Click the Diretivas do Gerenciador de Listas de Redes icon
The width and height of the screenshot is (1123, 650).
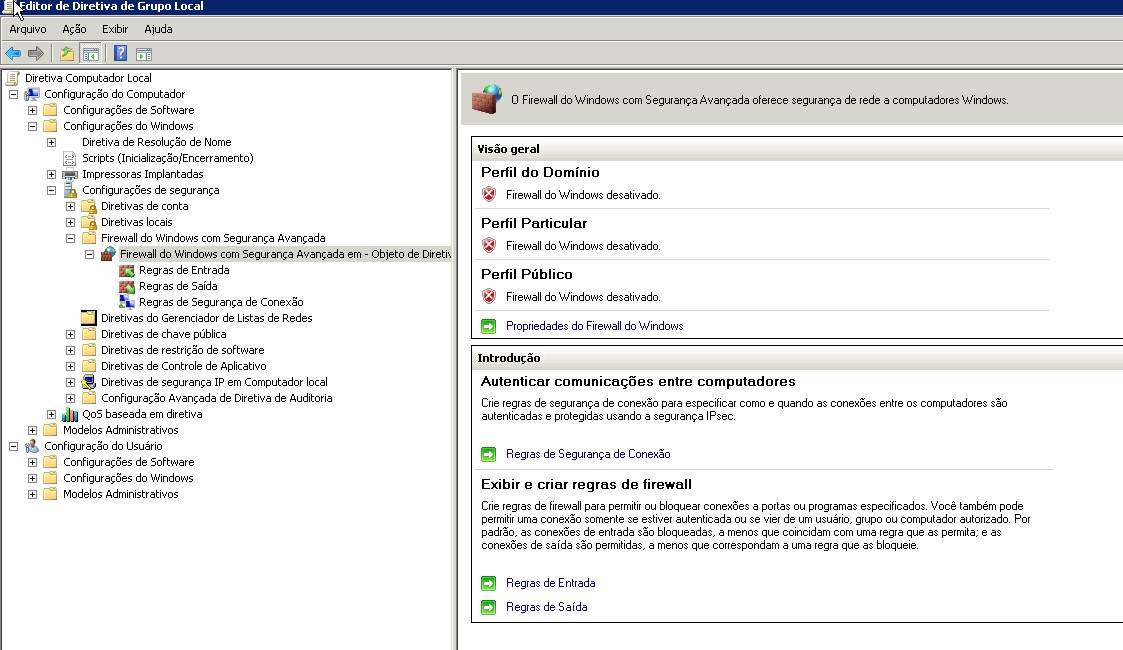pos(89,318)
